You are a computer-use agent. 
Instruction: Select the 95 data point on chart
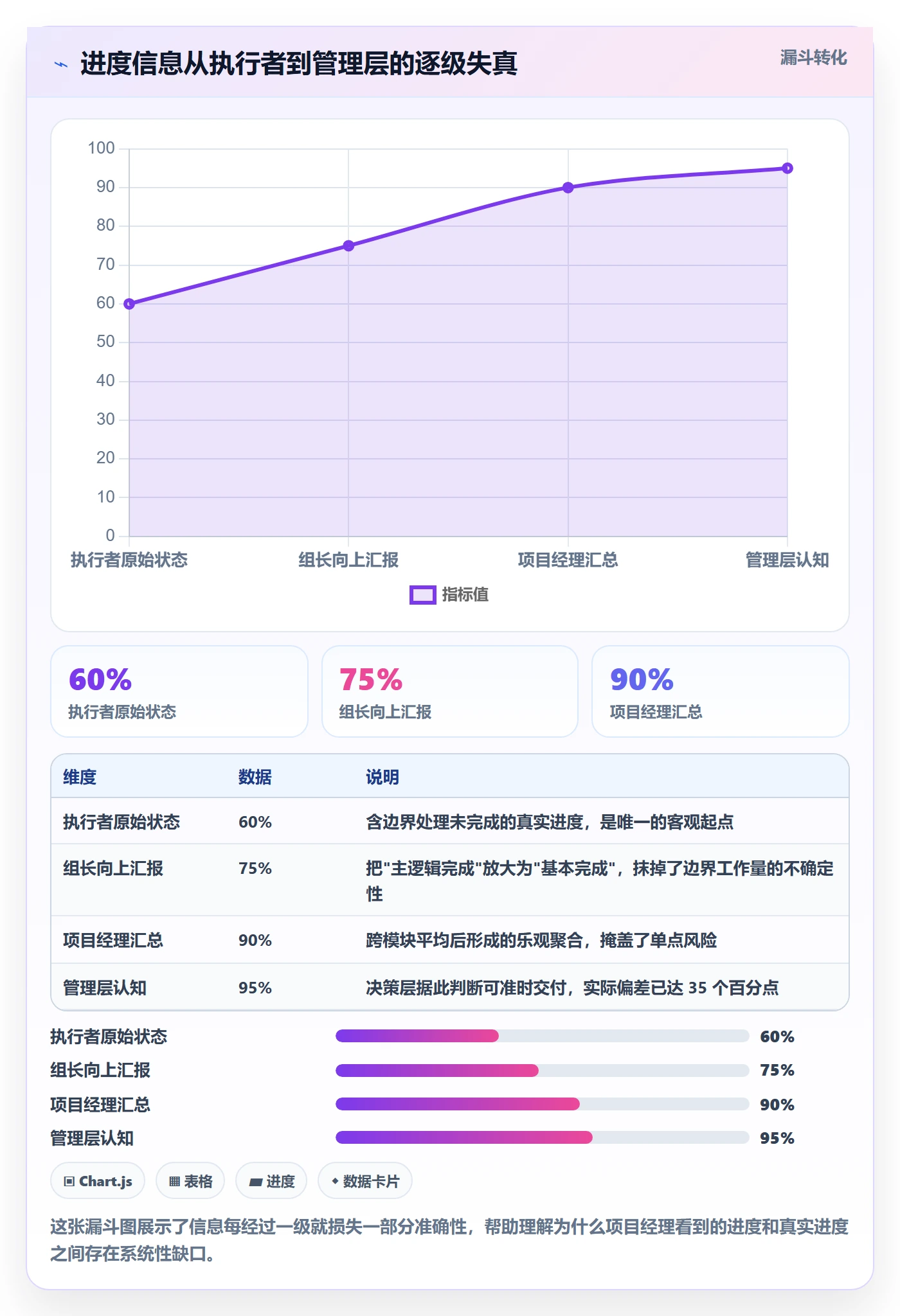pyautogui.click(x=788, y=168)
